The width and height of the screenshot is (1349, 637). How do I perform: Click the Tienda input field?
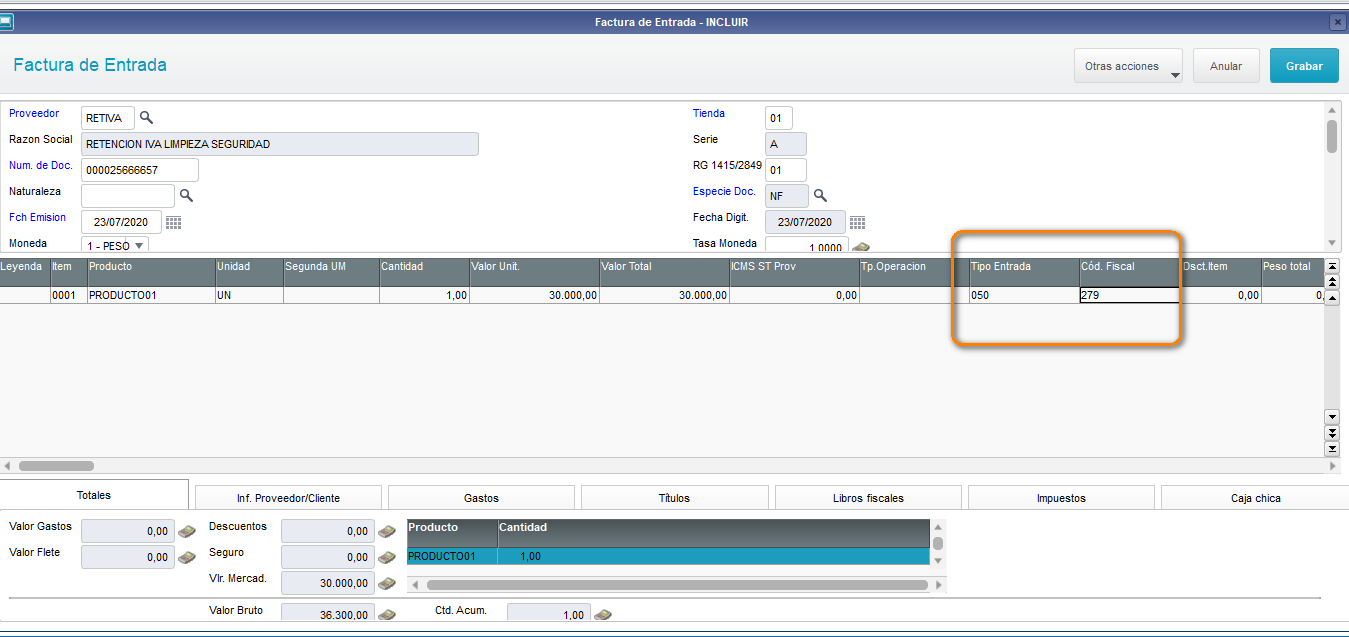778,118
